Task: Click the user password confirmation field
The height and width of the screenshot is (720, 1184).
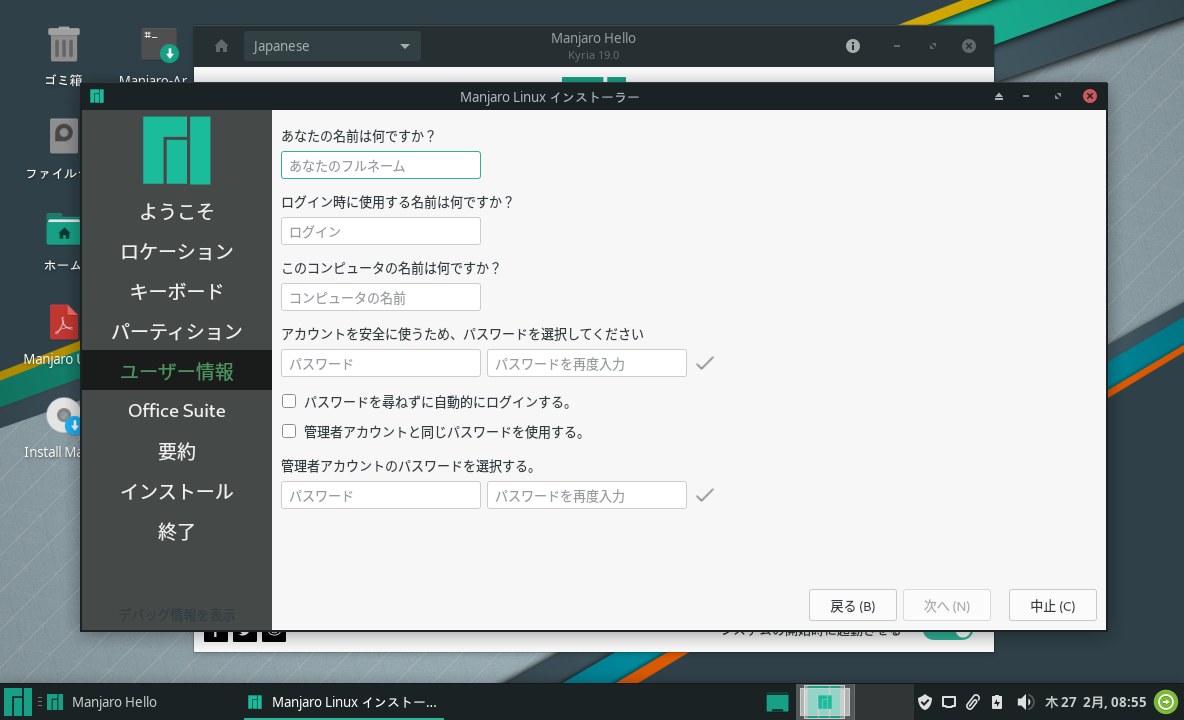Action: click(x=587, y=363)
